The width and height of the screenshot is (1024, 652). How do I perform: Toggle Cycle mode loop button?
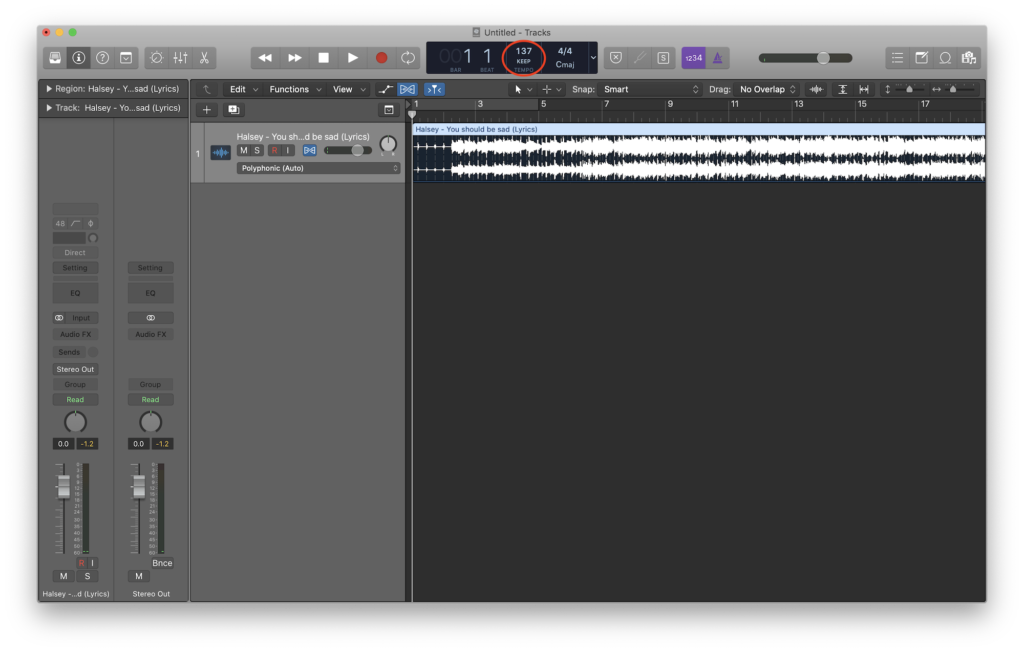408,58
